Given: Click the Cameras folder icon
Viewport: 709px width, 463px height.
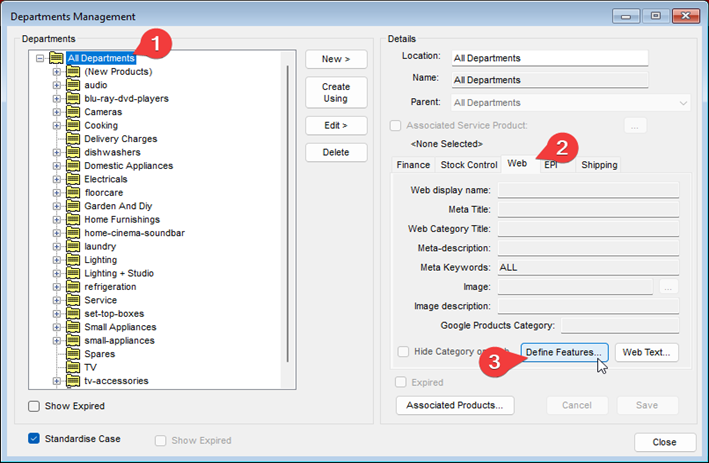Looking at the screenshot, I should point(72,112).
